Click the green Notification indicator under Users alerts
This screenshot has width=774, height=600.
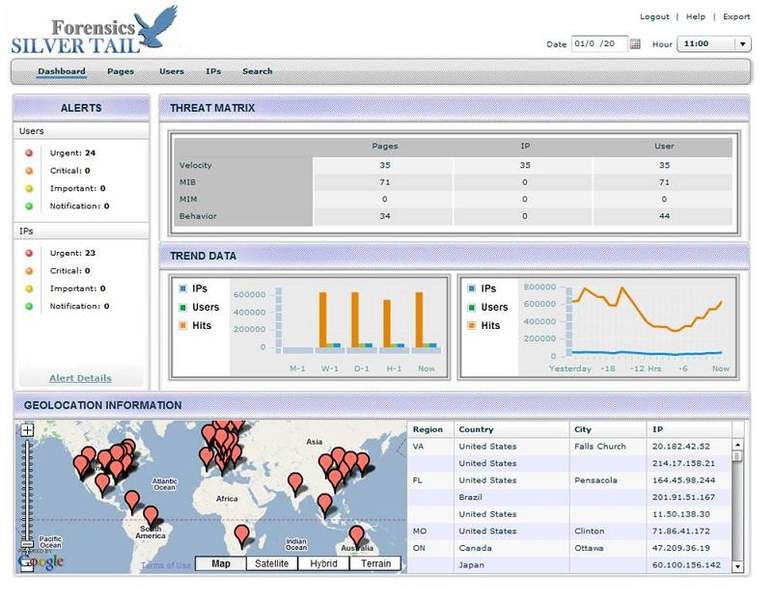pyautogui.click(x=29, y=206)
